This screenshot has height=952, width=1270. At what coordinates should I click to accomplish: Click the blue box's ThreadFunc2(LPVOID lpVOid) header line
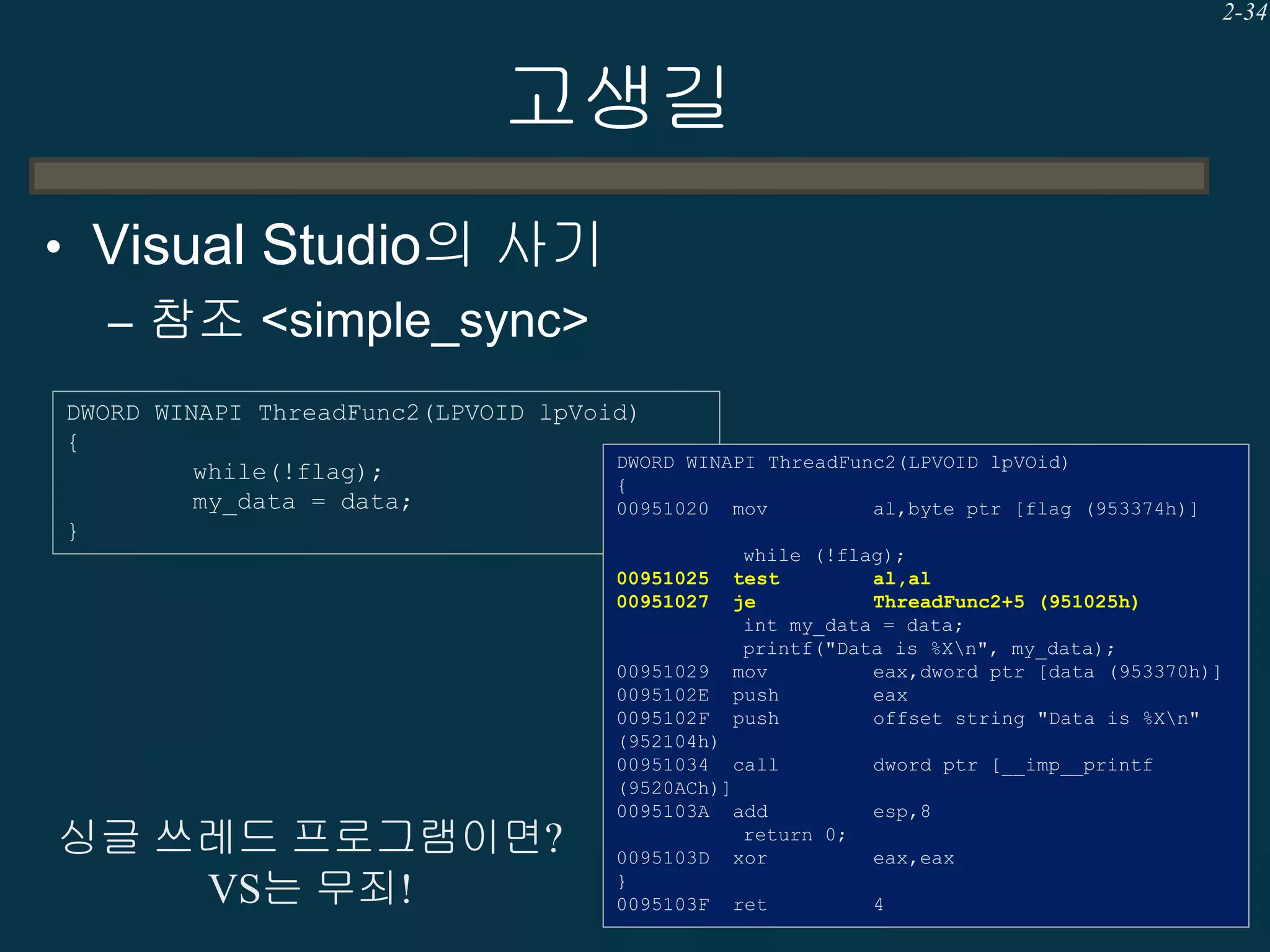pos(842,462)
